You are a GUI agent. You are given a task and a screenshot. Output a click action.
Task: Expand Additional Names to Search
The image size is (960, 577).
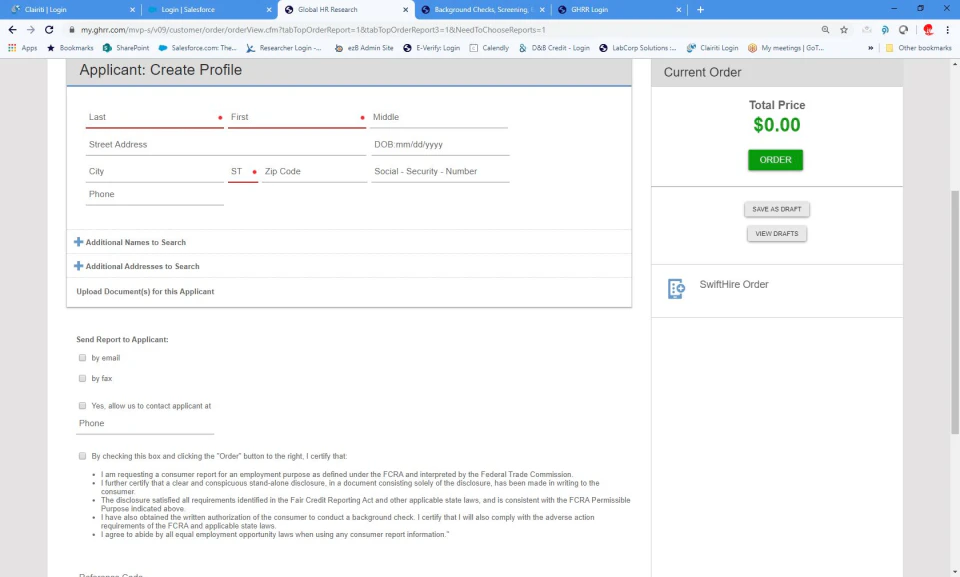pos(130,242)
